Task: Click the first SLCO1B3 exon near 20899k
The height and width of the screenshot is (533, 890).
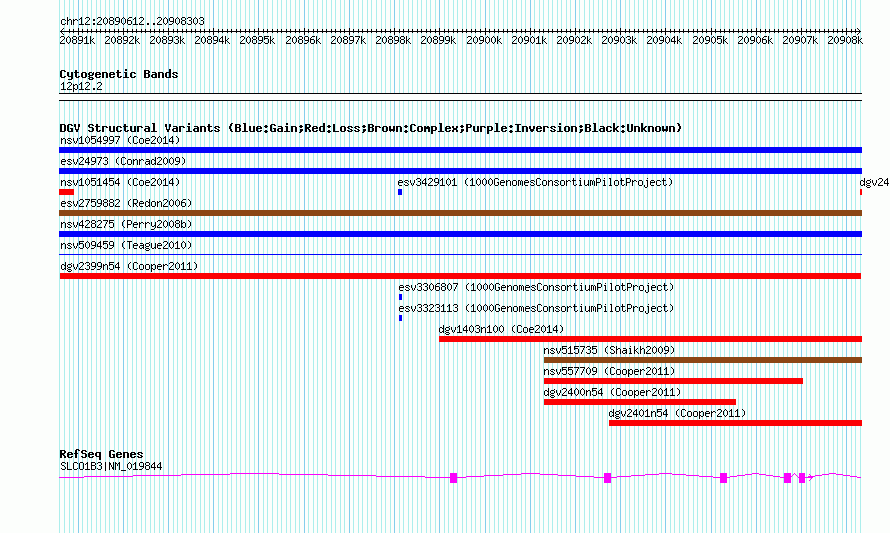Action: (x=454, y=478)
